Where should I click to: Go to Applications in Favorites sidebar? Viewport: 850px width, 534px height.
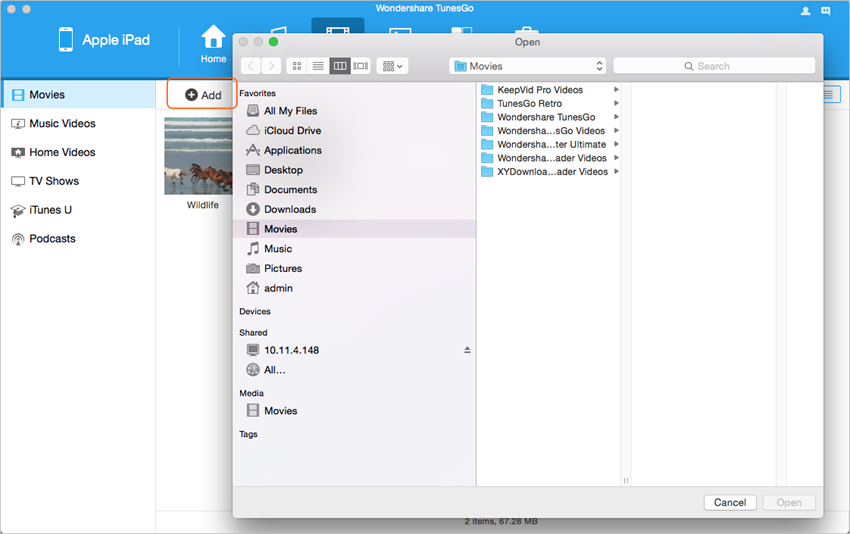pyautogui.click(x=292, y=150)
